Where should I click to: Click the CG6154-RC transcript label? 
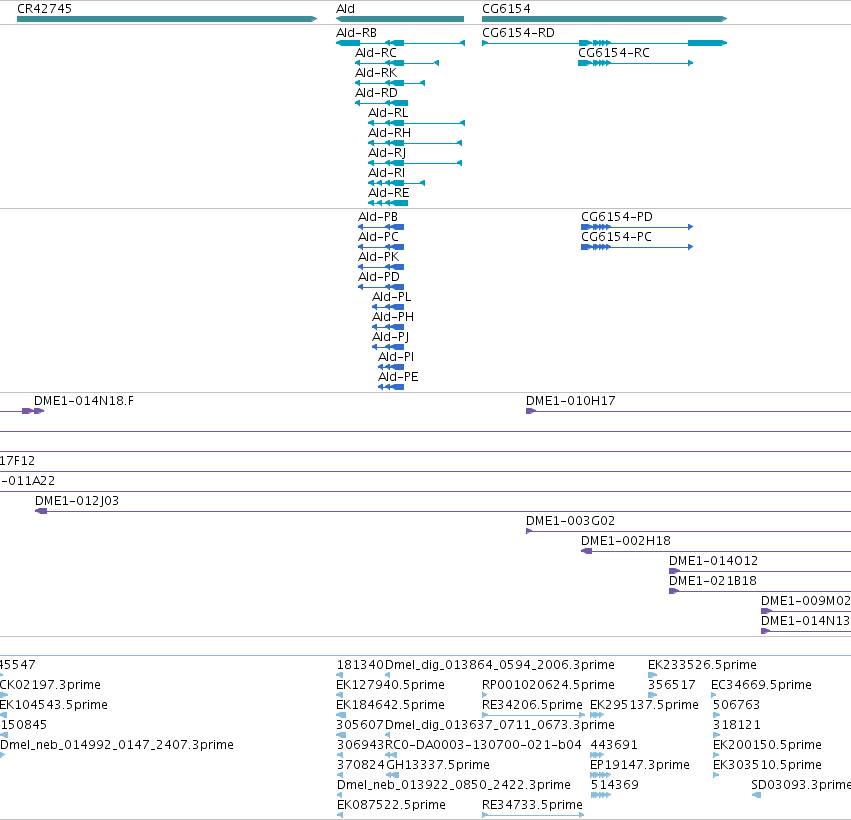(614, 53)
